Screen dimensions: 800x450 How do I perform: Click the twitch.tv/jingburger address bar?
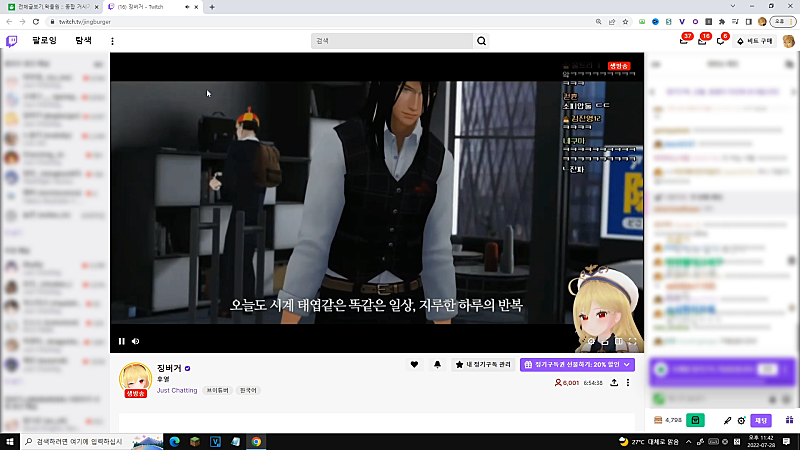pyautogui.click(x=321, y=22)
